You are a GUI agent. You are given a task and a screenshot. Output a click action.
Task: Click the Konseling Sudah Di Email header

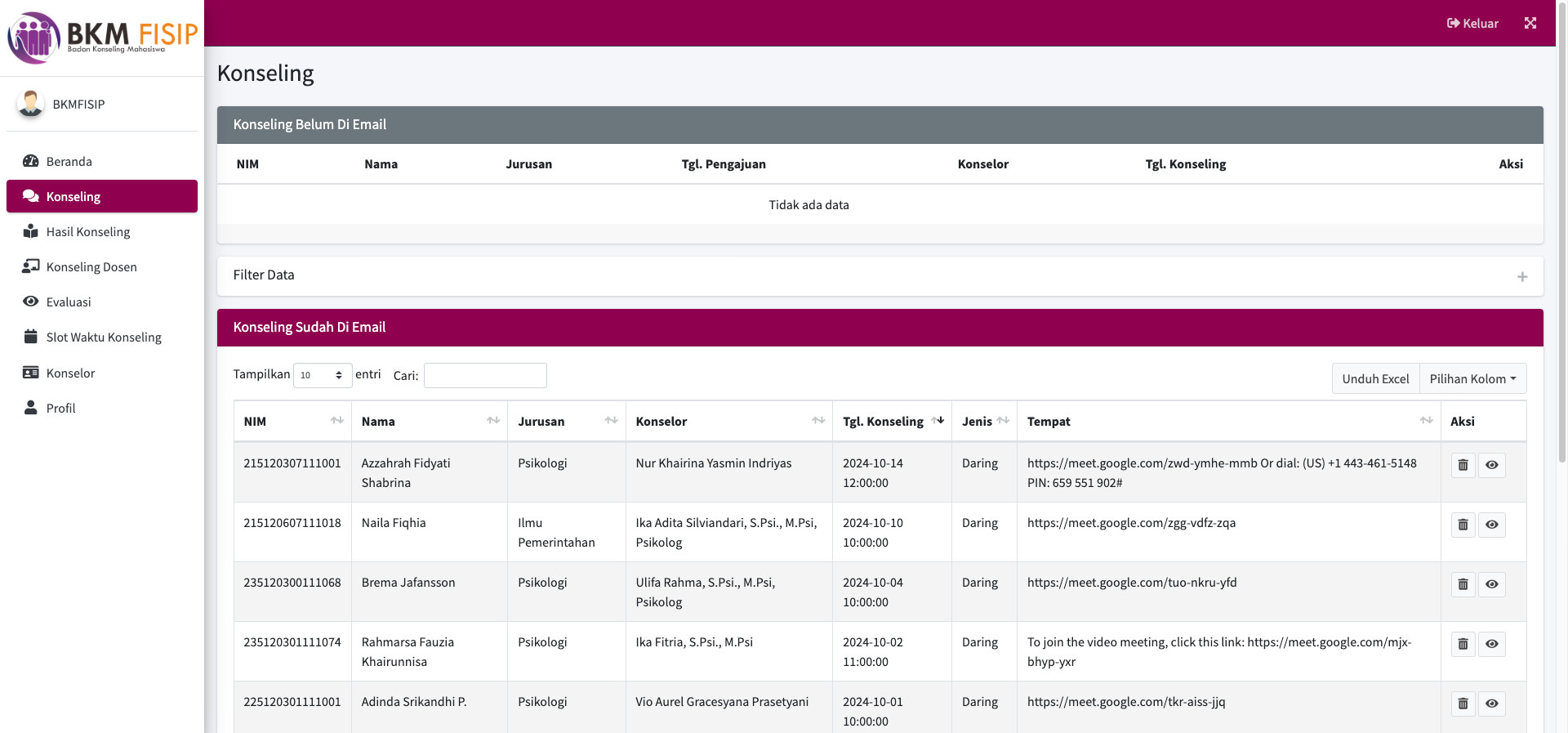(880, 327)
